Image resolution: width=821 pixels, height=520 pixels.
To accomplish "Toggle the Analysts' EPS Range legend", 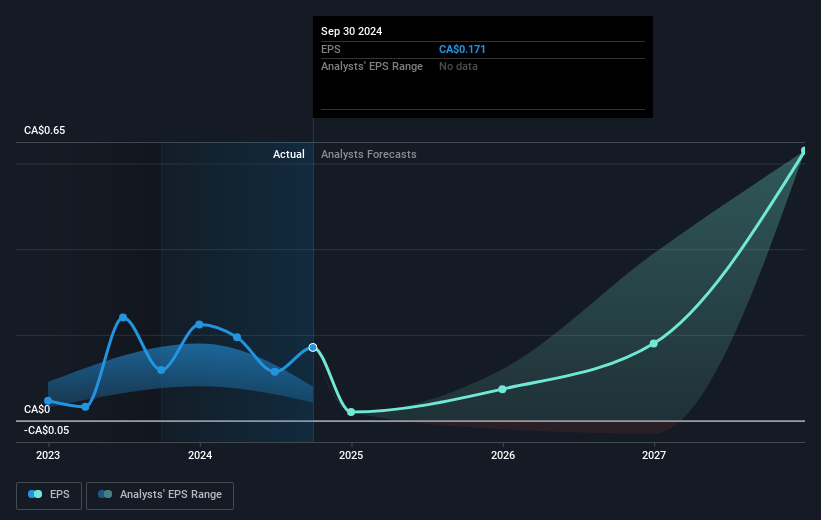I will [x=160, y=495].
